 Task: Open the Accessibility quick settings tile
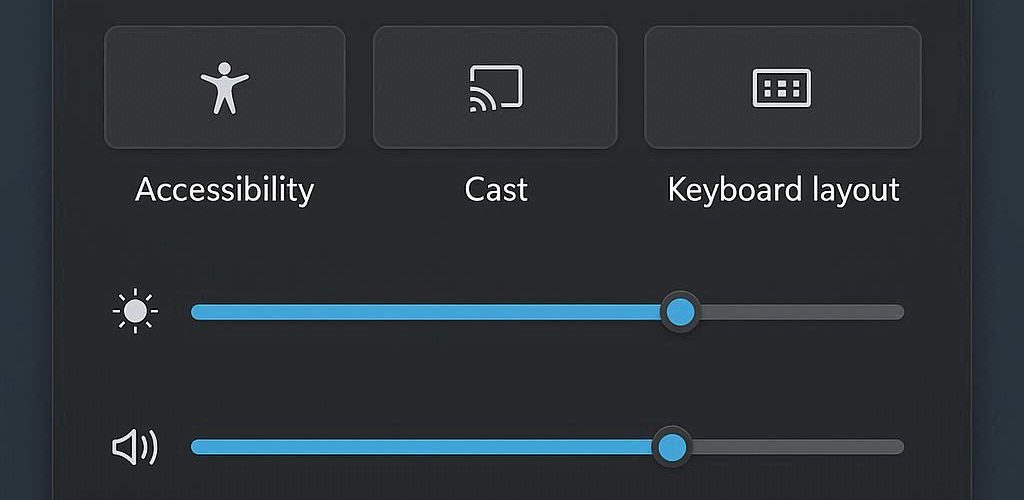pyautogui.click(x=225, y=87)
